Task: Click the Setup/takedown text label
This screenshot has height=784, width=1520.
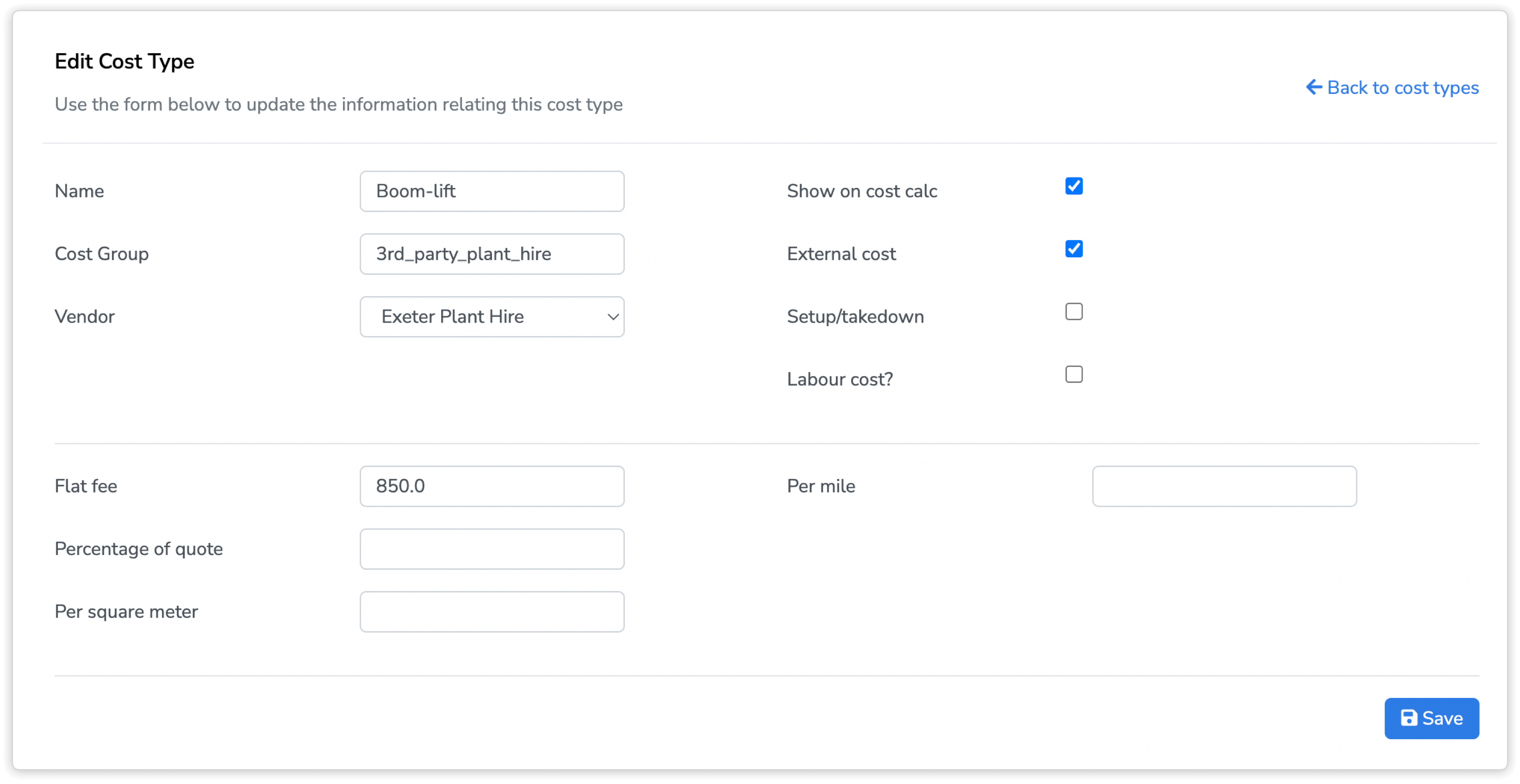Action: pos(855,317)
